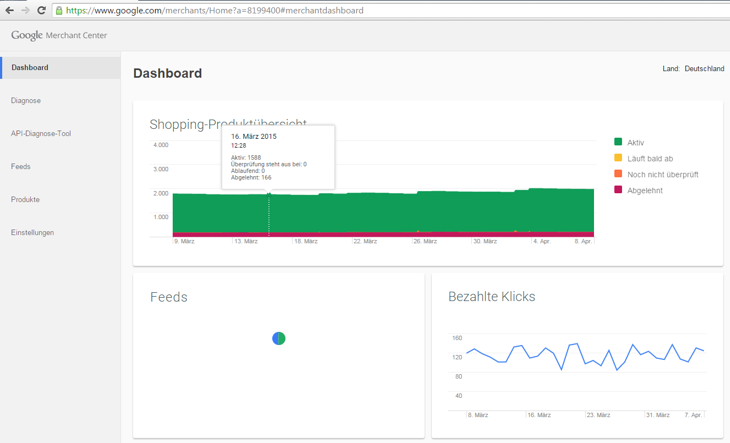Click the 4.000 y-axis label
730x443 pixels.
tap(161, 145)
